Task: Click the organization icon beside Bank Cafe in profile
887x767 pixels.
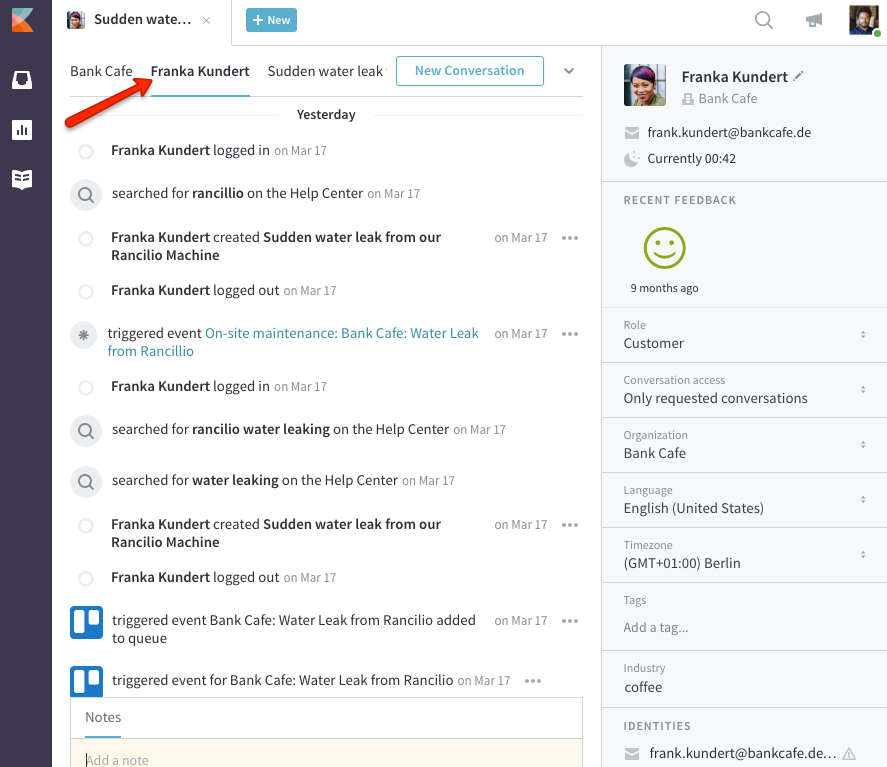Action: [687, 99]
